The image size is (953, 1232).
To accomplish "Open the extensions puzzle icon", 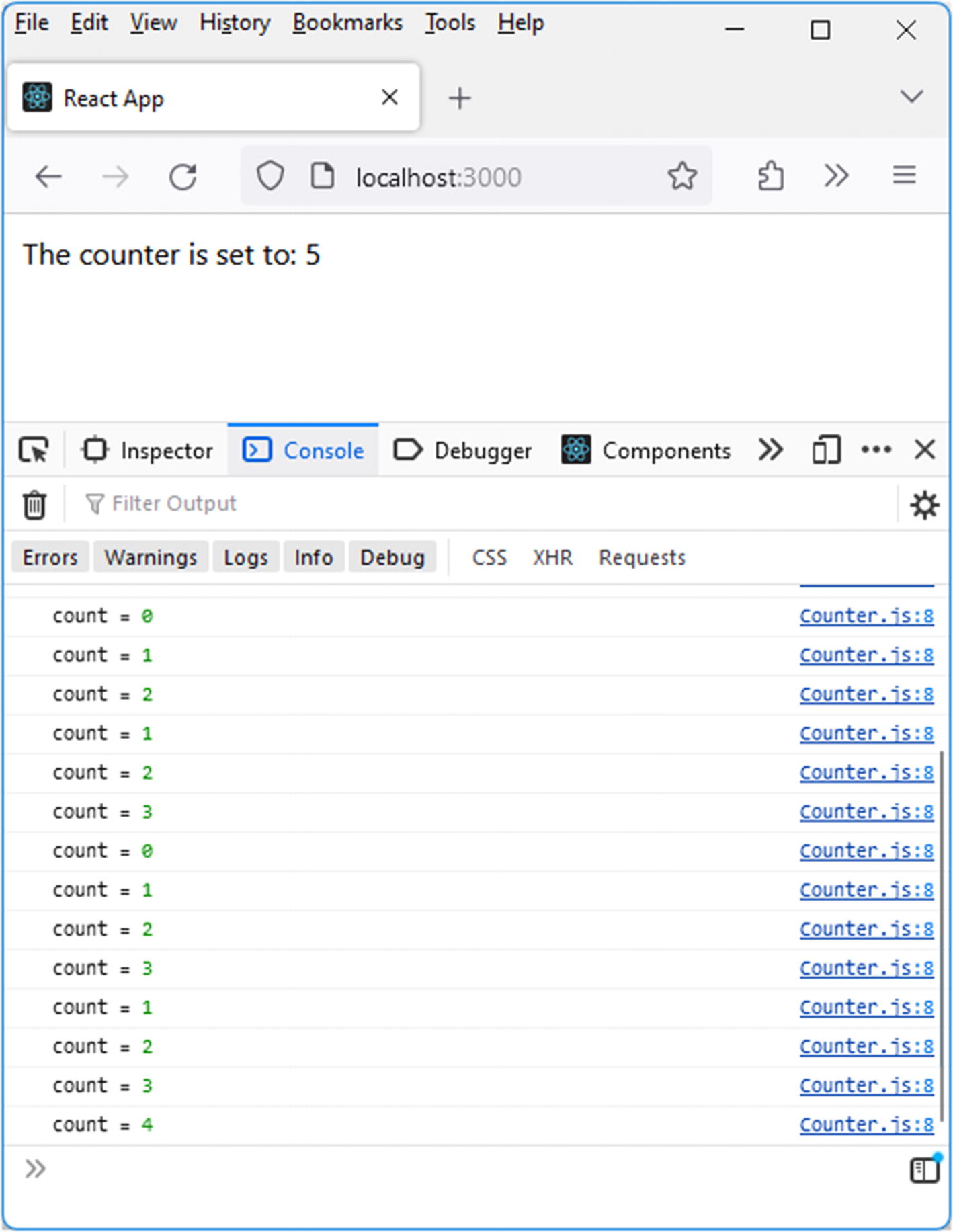I will tap(770, 177).
